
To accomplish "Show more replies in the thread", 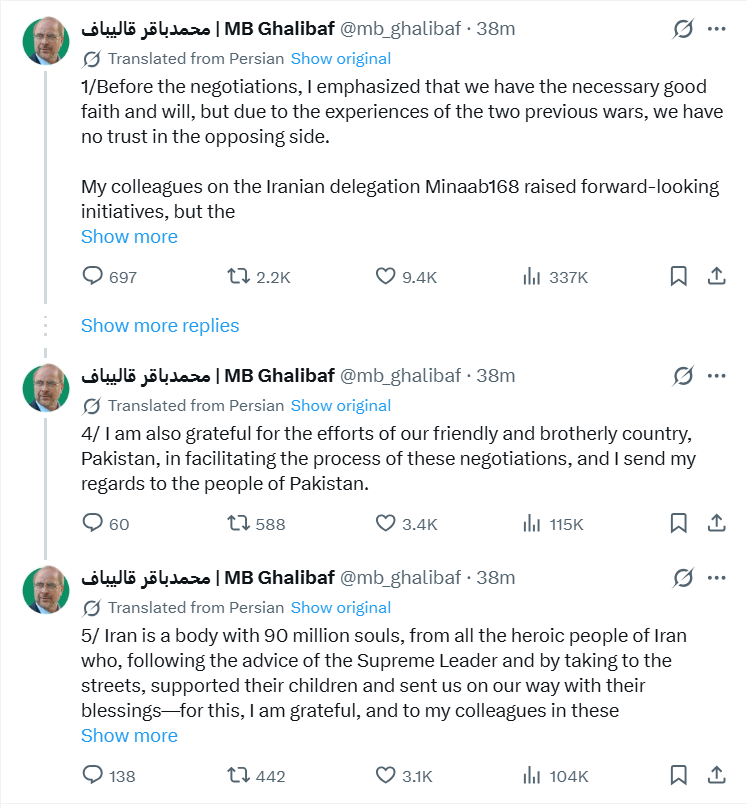I will (160, 325).
